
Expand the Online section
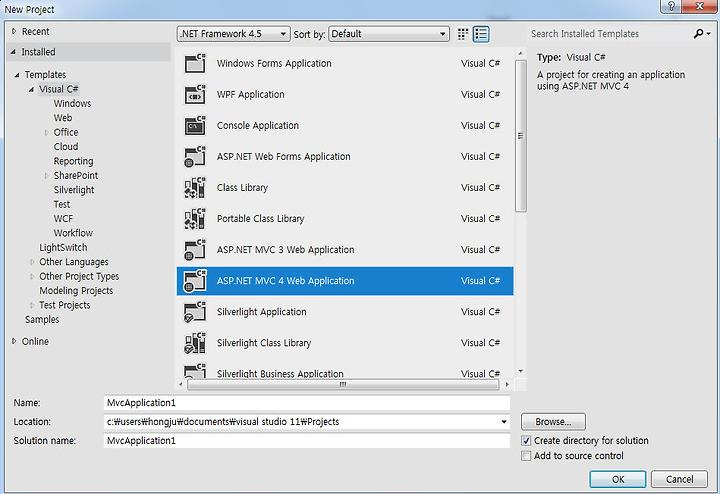pyautogui.click(x=14, y=341)
